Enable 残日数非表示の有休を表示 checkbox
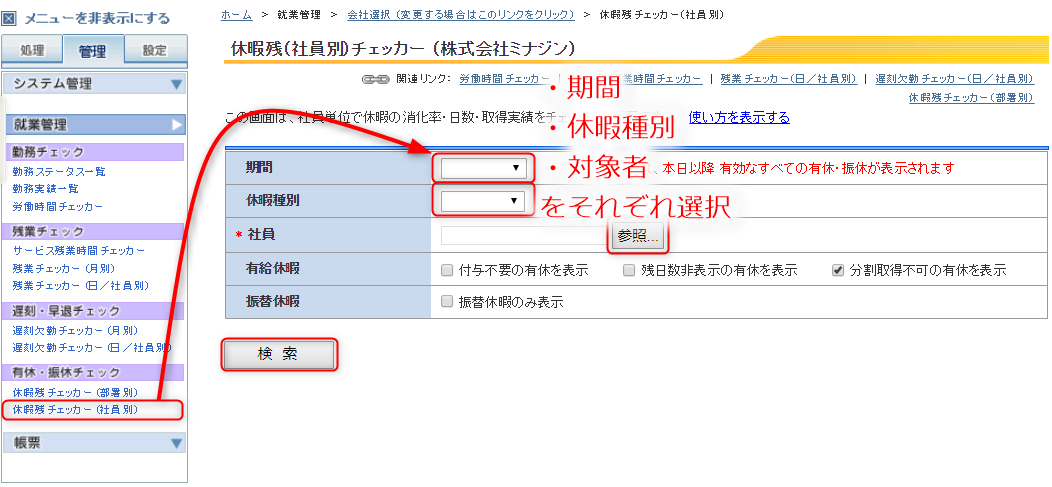This screenshot has width=1052, height=487. pyautogui.click(x=629, y=270)
